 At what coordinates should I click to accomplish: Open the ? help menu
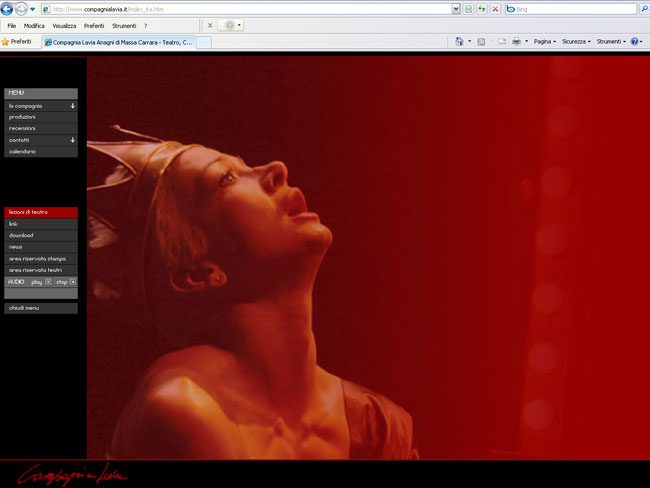coord(146,26)
